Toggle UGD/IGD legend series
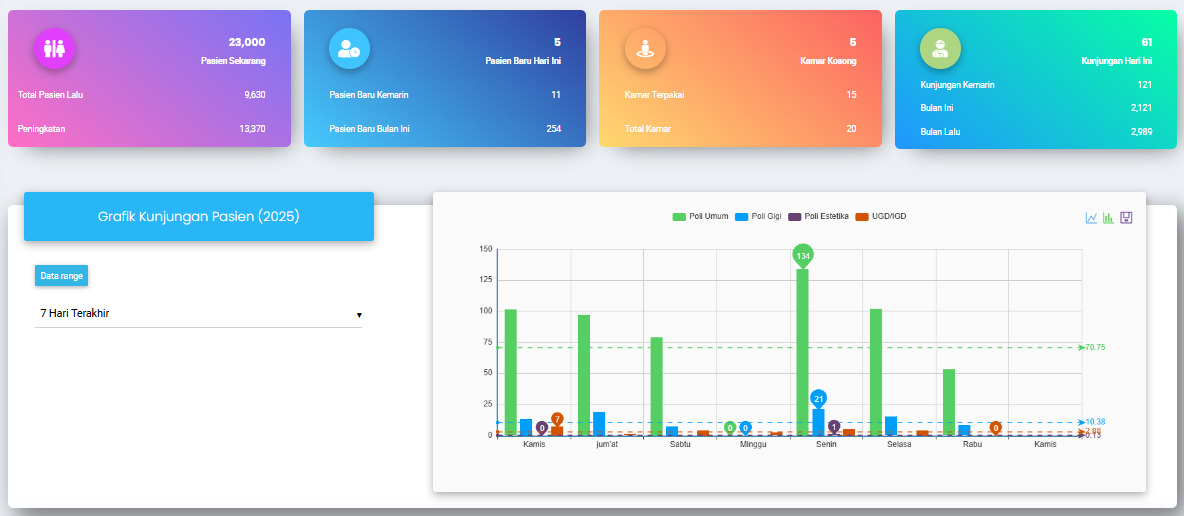This screenshot has height=516, width=1184. [880, 216]
